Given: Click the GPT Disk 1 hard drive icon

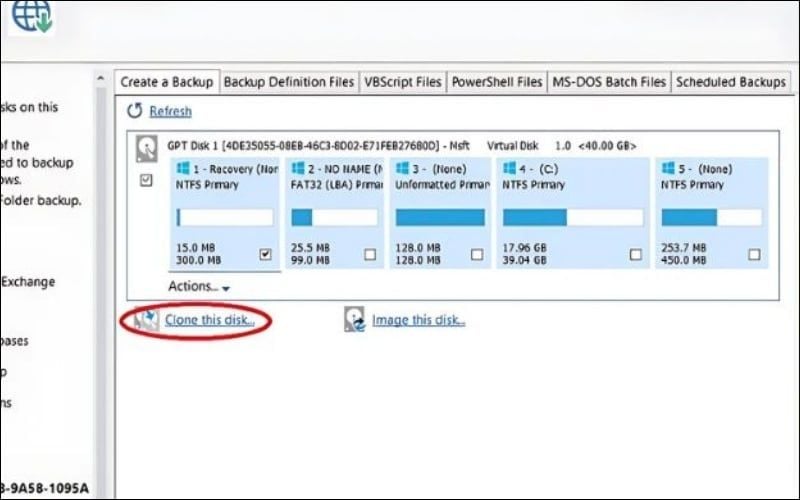Looking at the screenshot, I should coord(146,149).
